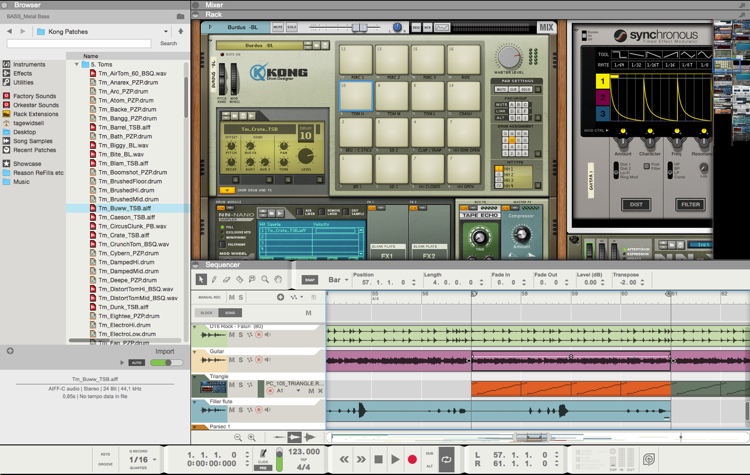
Task: Toggle the Snap button in Sequencer
Action: point(310,280)
